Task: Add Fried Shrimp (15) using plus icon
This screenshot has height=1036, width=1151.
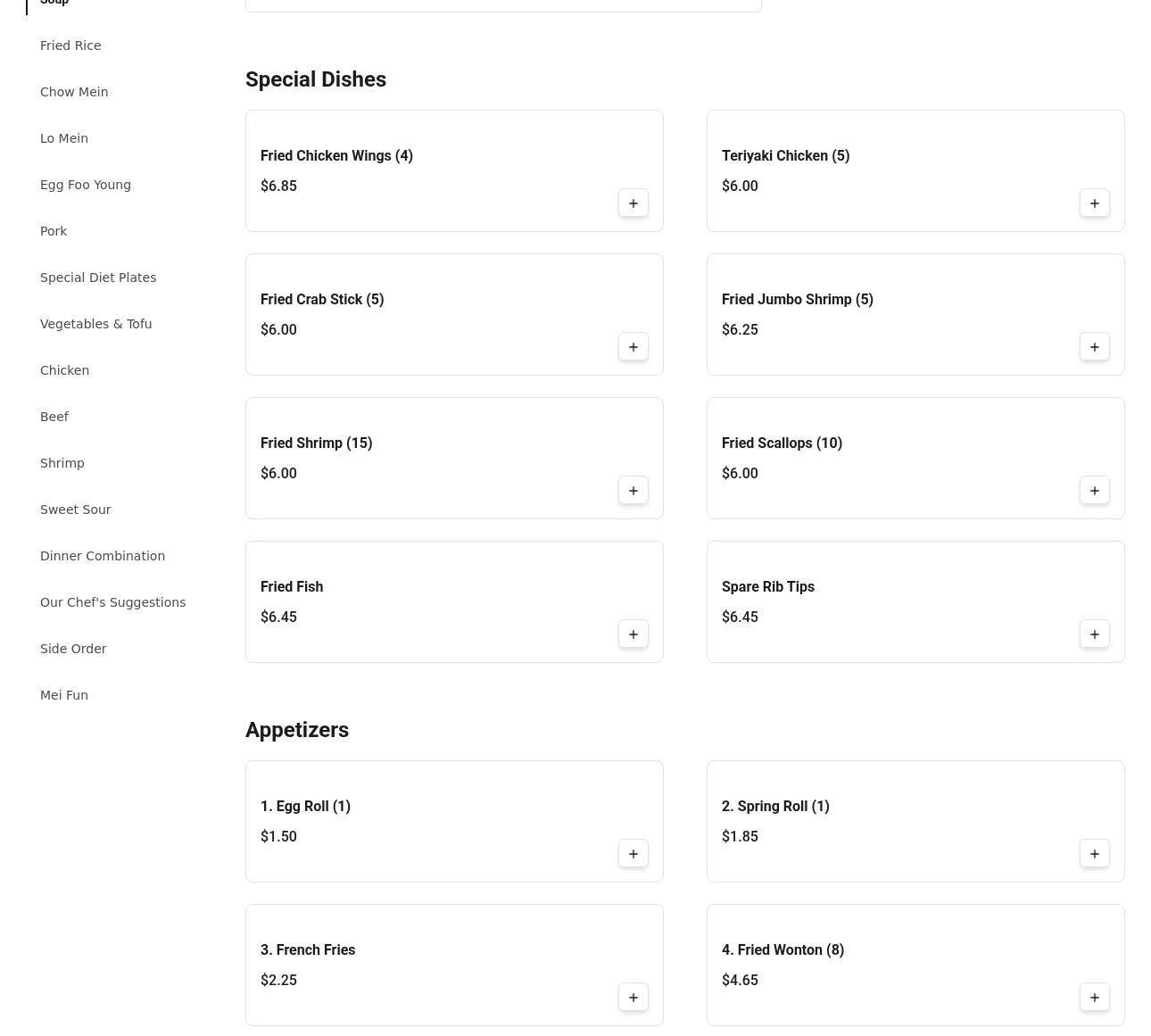Action: click(633, 491)
